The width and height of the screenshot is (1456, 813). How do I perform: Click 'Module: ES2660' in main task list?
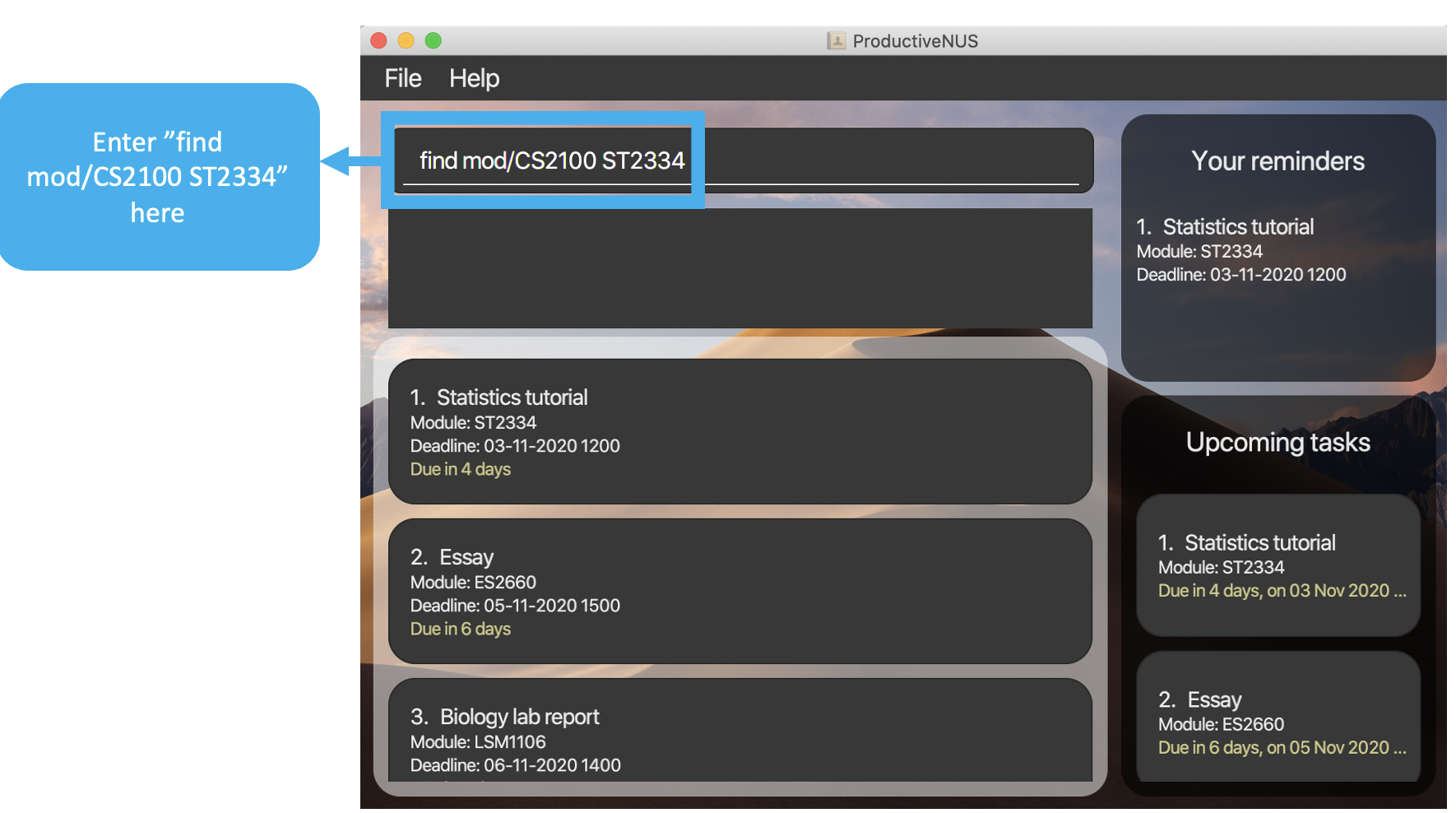point(473,582)
